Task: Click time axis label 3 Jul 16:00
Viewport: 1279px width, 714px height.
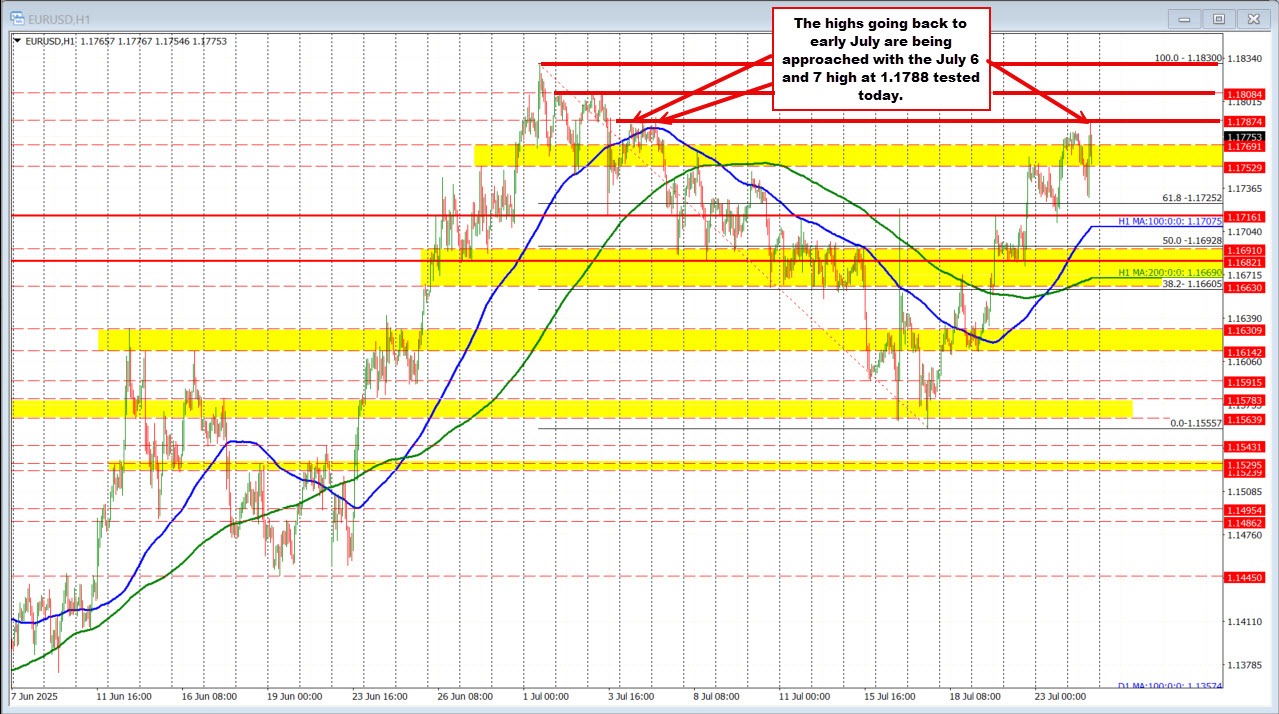Action: click(632, 695)
